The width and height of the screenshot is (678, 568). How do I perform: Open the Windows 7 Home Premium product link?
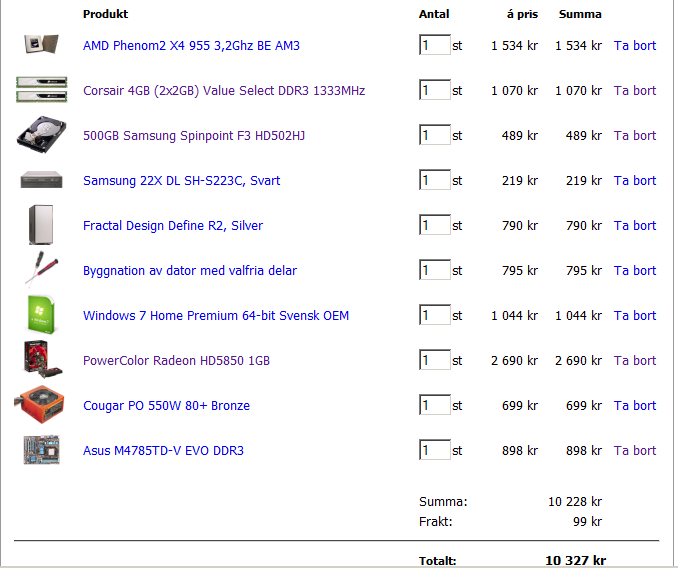tap(216, 316)
